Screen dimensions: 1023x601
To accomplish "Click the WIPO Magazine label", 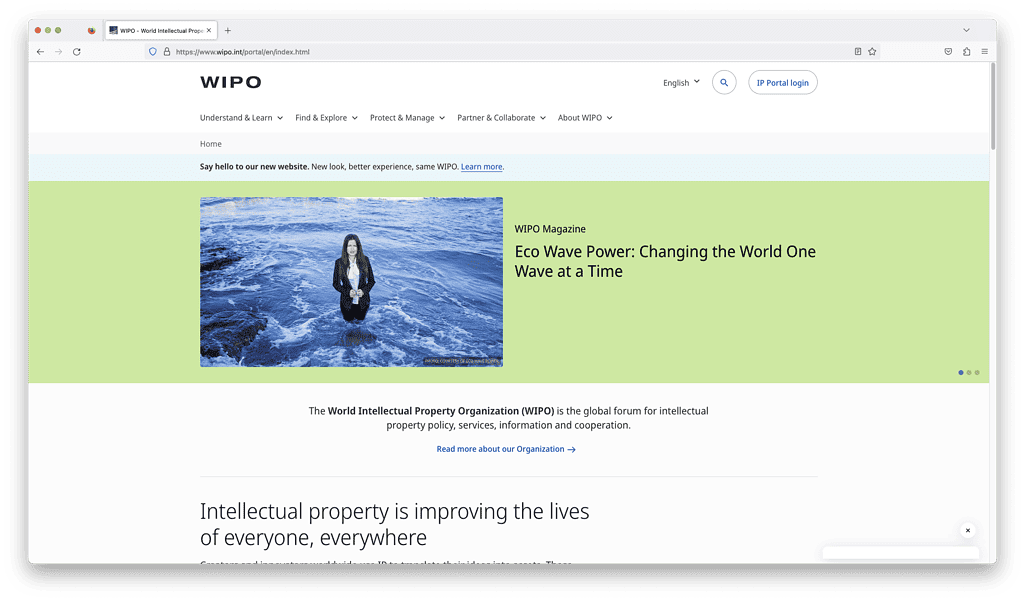I will 550,229.
